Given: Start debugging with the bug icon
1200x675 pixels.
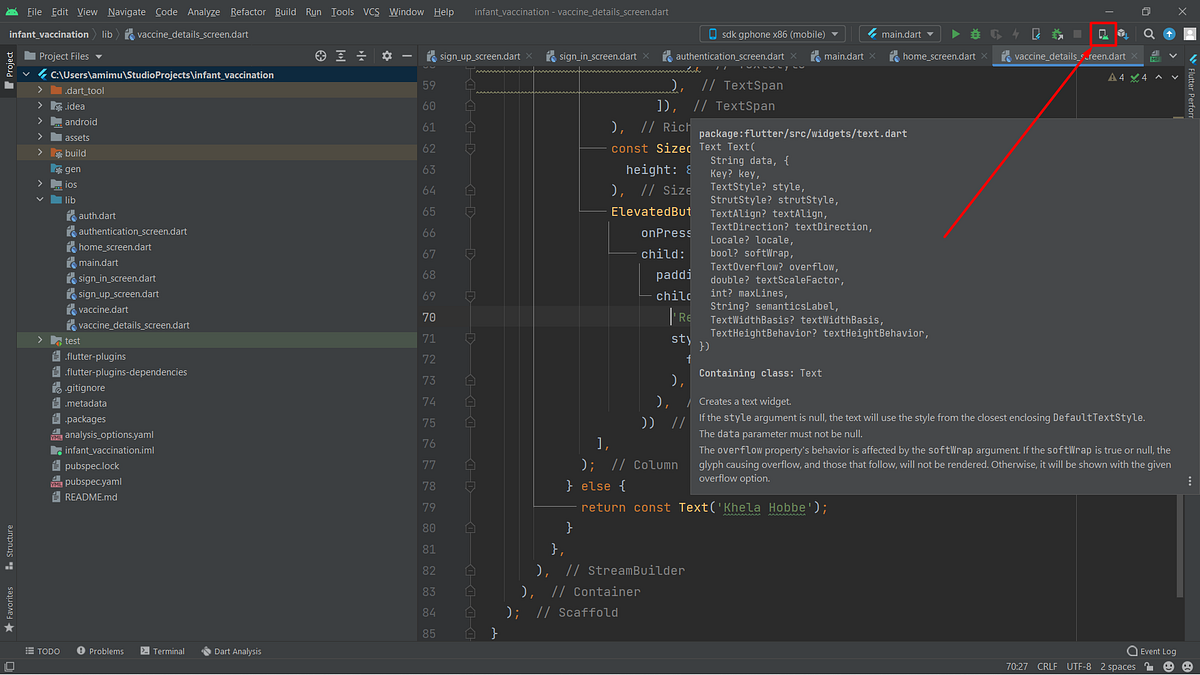Looking at the screenshot, I should tap(973, 33).
